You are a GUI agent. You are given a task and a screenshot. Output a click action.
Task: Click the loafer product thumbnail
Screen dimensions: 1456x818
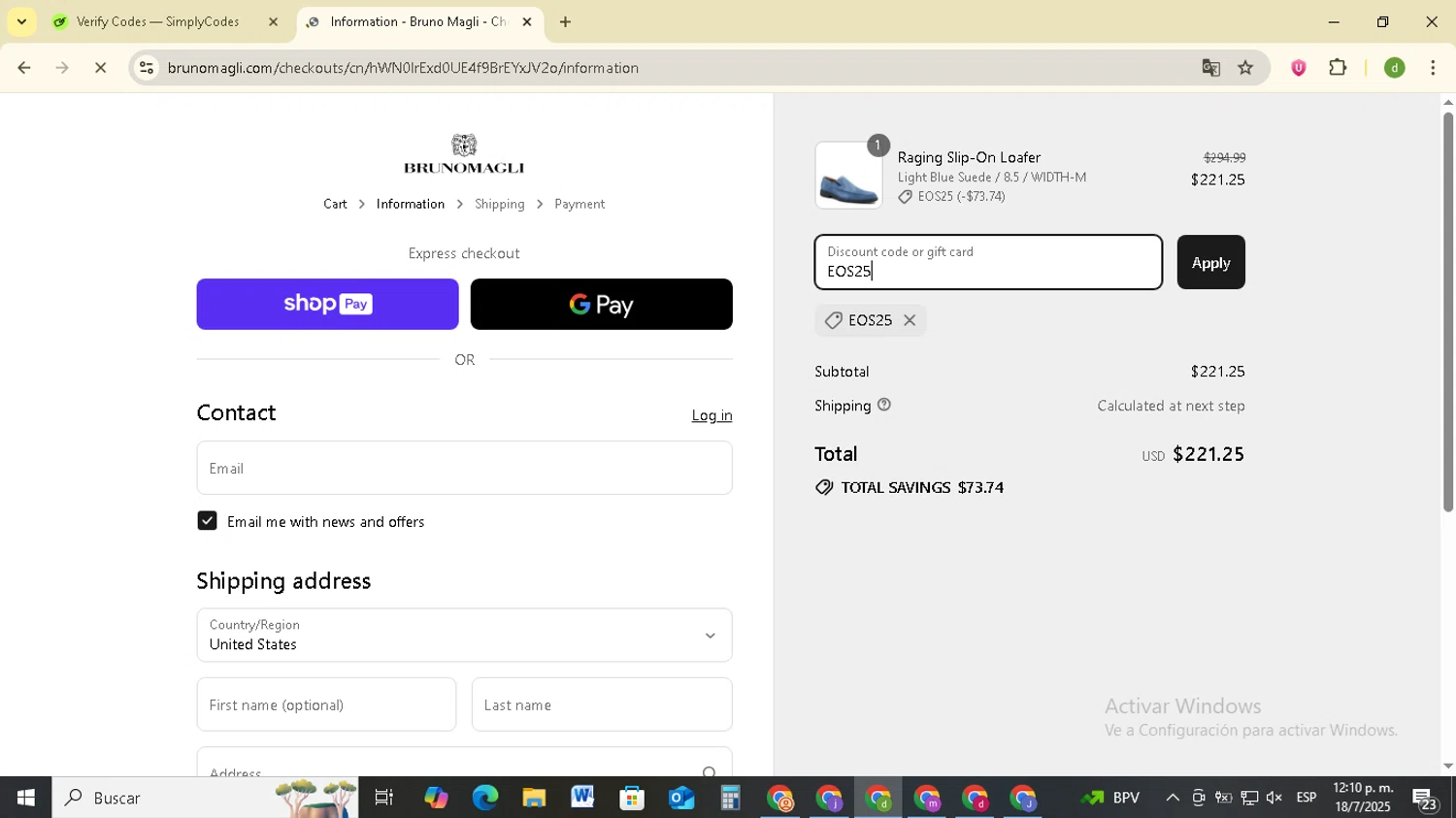(848, 176)
